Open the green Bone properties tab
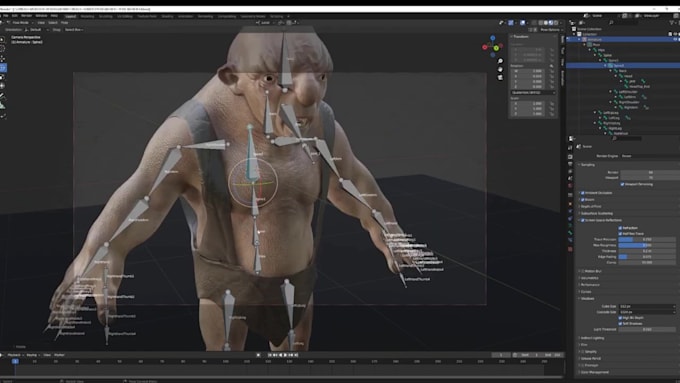680x383 pixels. click(x=571, y=232)
